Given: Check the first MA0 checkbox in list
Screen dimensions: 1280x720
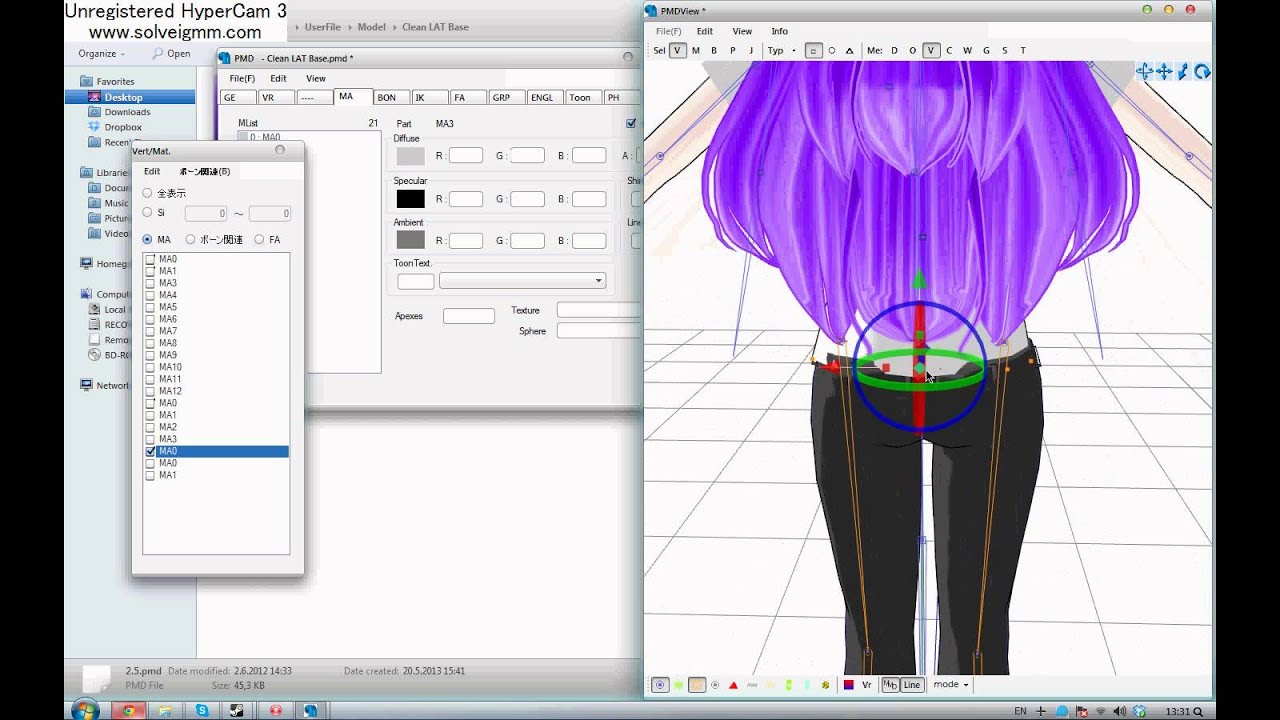Looking at the screenshot, I should coord(150,259).
